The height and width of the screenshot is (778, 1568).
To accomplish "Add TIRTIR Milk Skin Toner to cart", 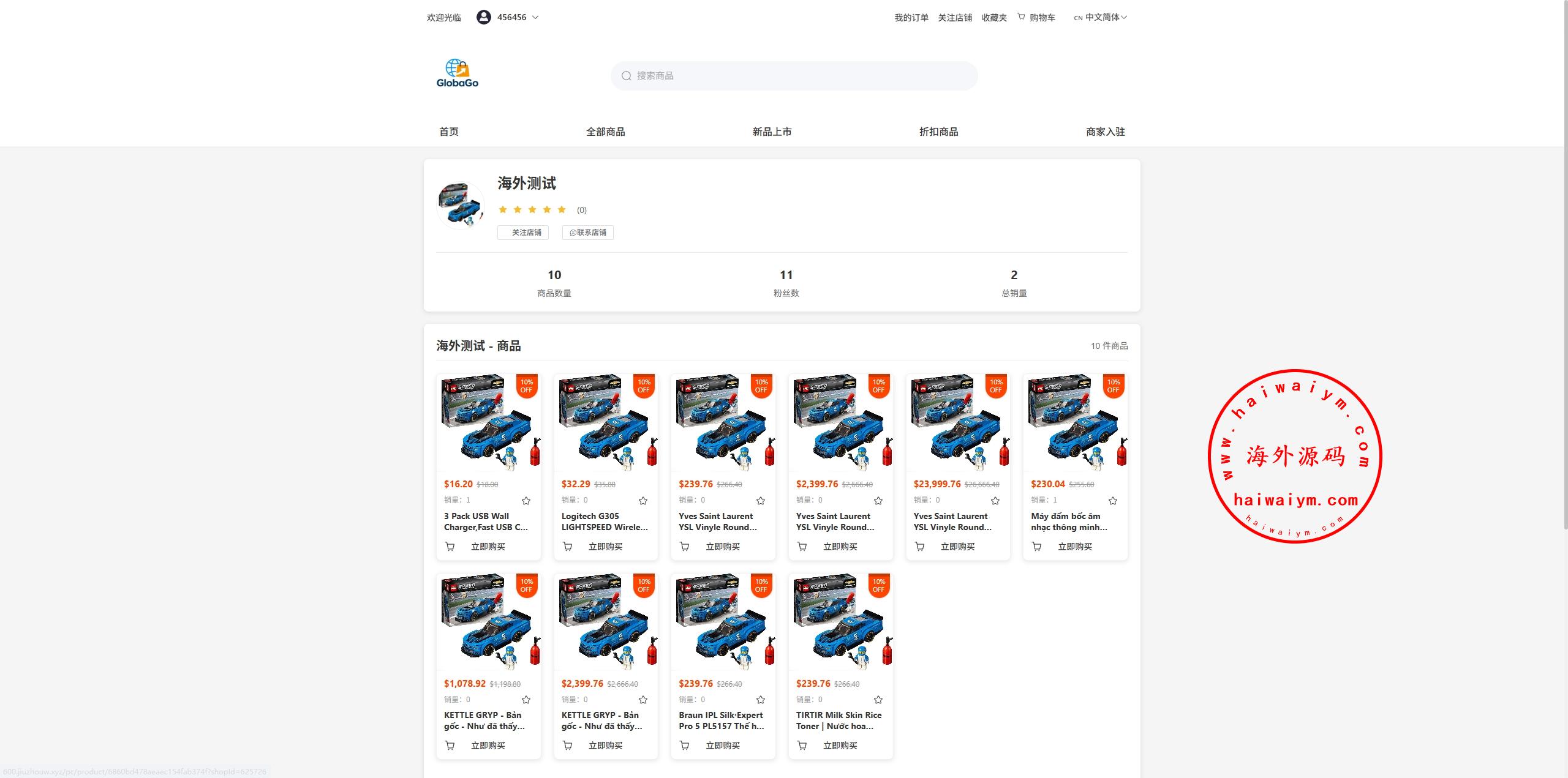I will (802, 746).
